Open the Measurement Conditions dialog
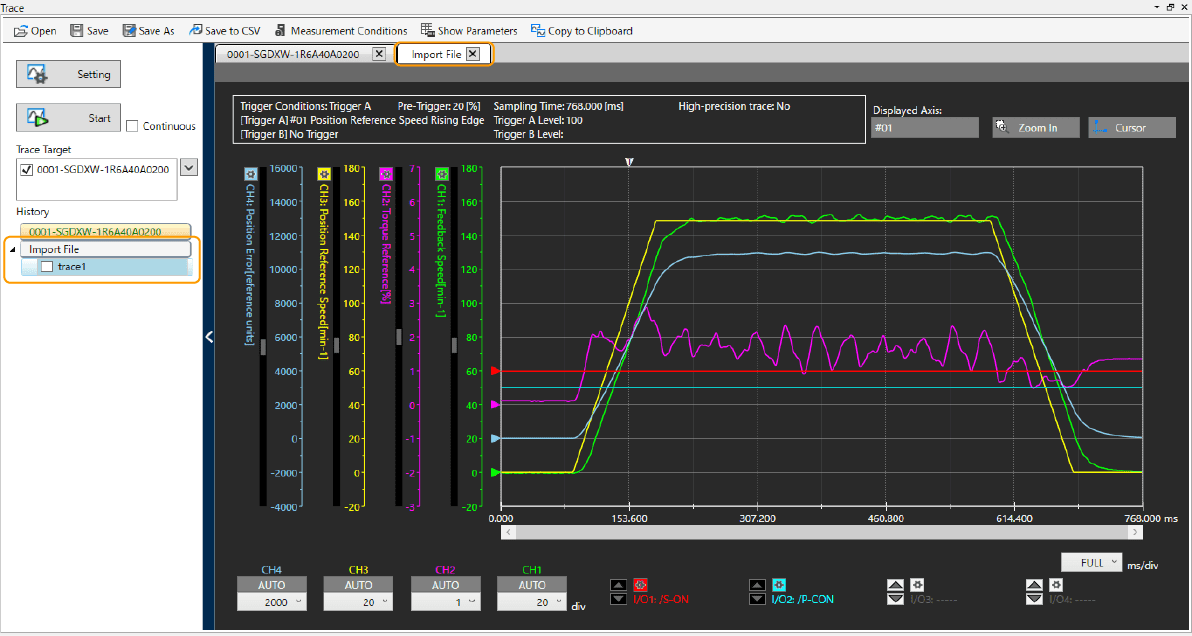 [341, 31]
